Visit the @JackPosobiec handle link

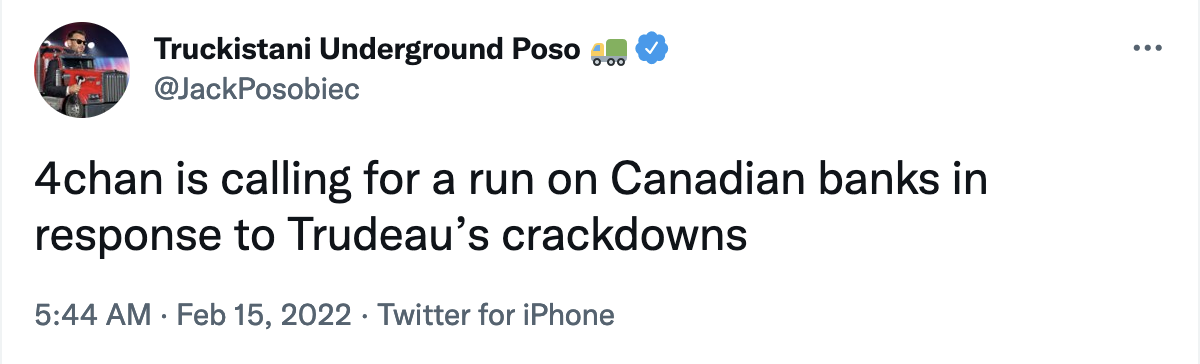[x=255, y=90]
